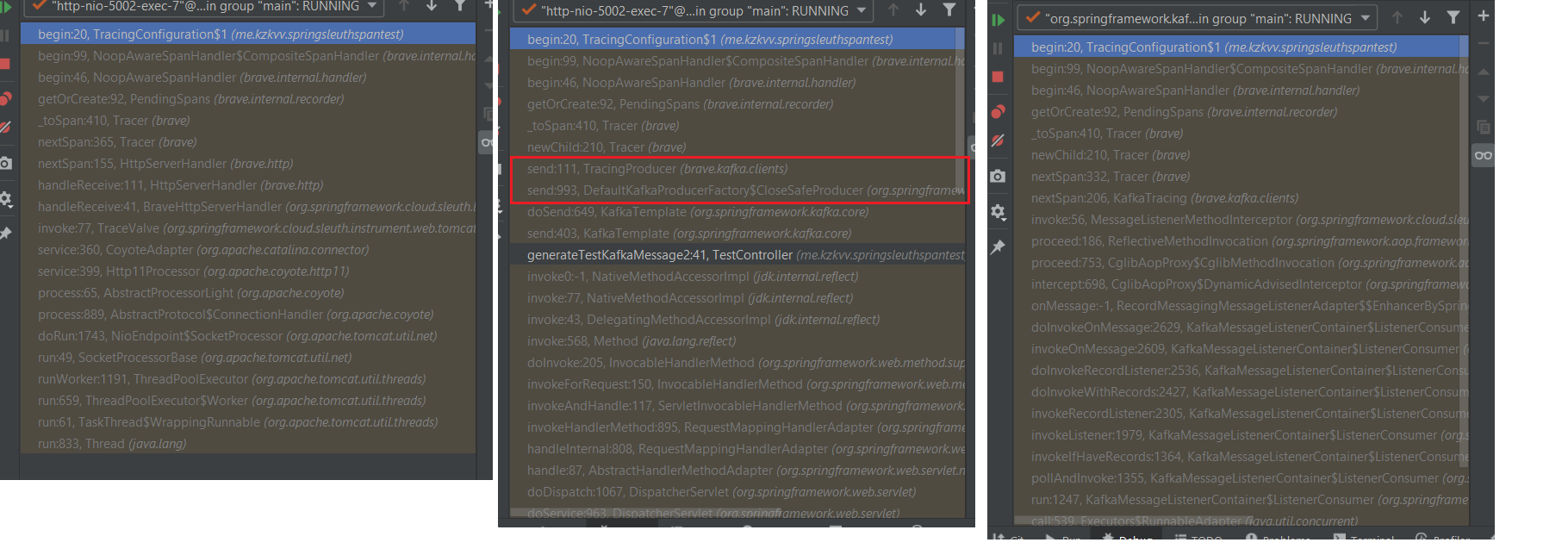This screenshot has height=555, width=1568.
Task: Select frame nextSpan:206, KafkaTracing
Action: tap(1241, 198)
